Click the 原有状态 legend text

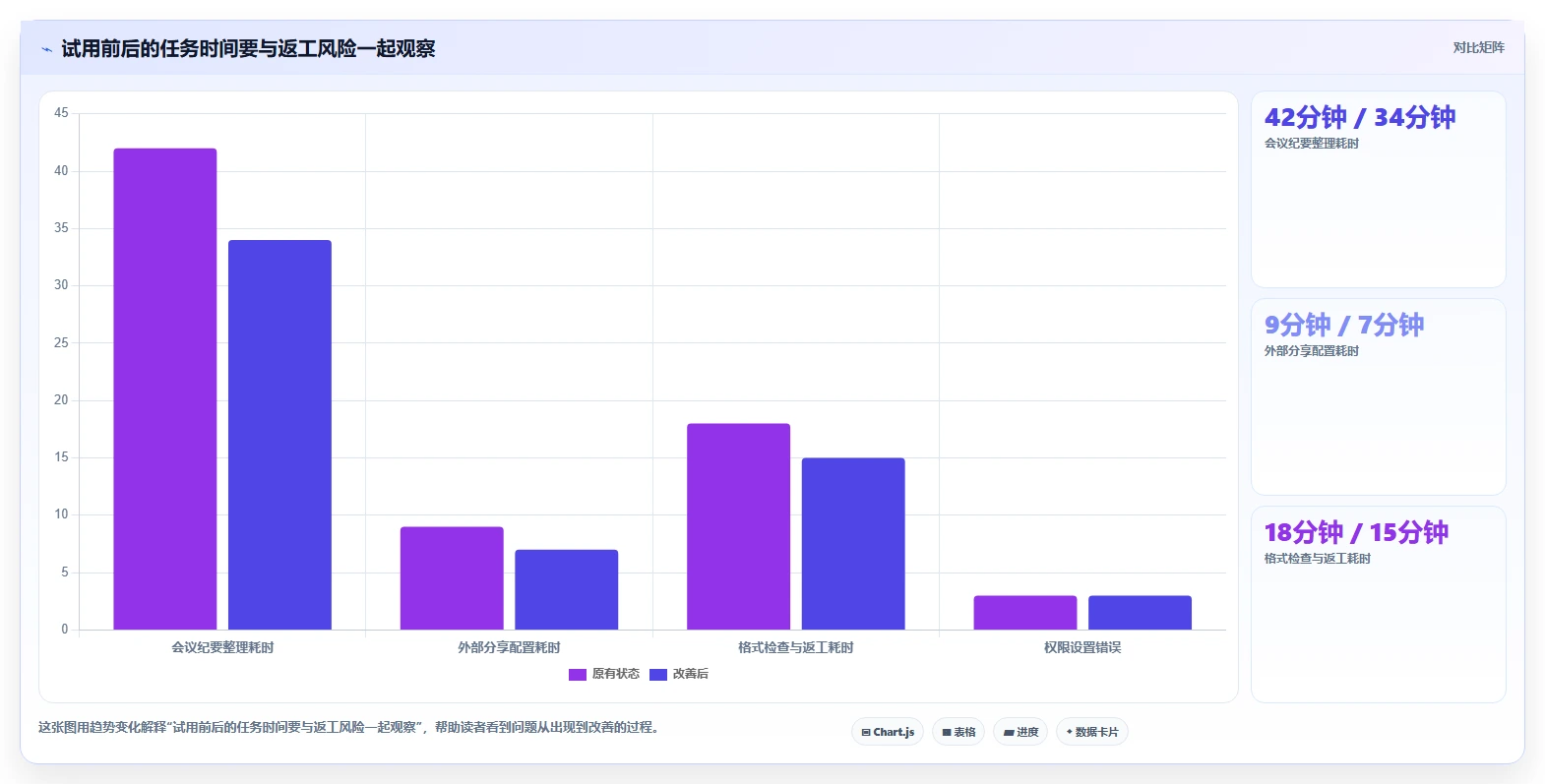pyautogui.click(x=615, y=674)
